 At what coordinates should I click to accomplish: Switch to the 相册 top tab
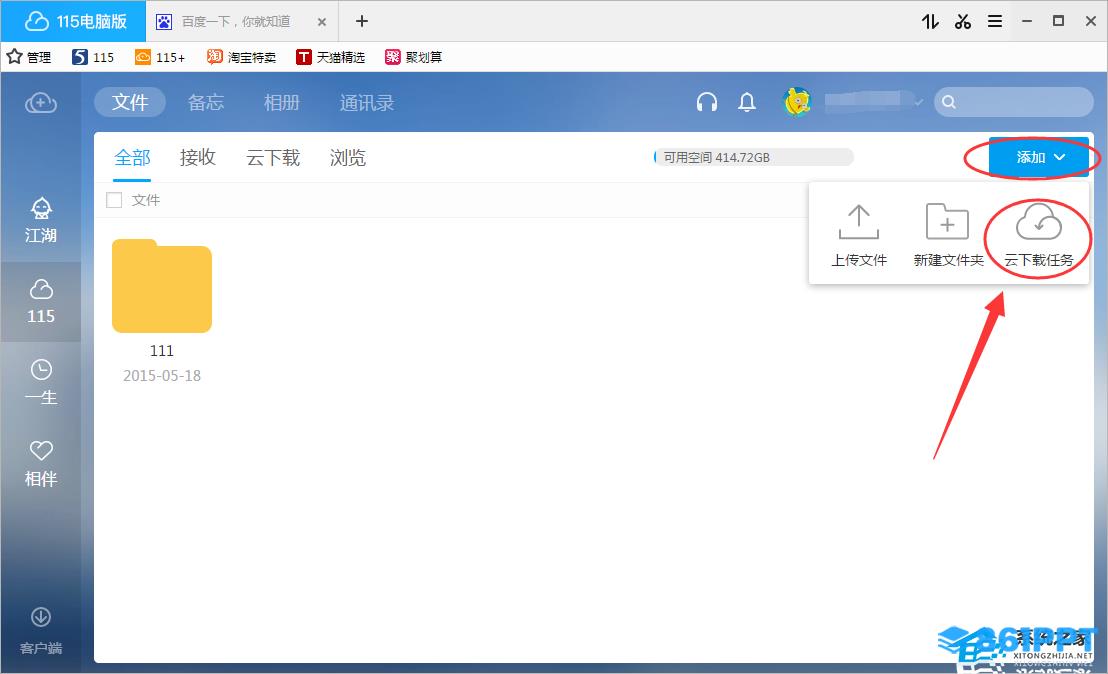pos(281,102)
